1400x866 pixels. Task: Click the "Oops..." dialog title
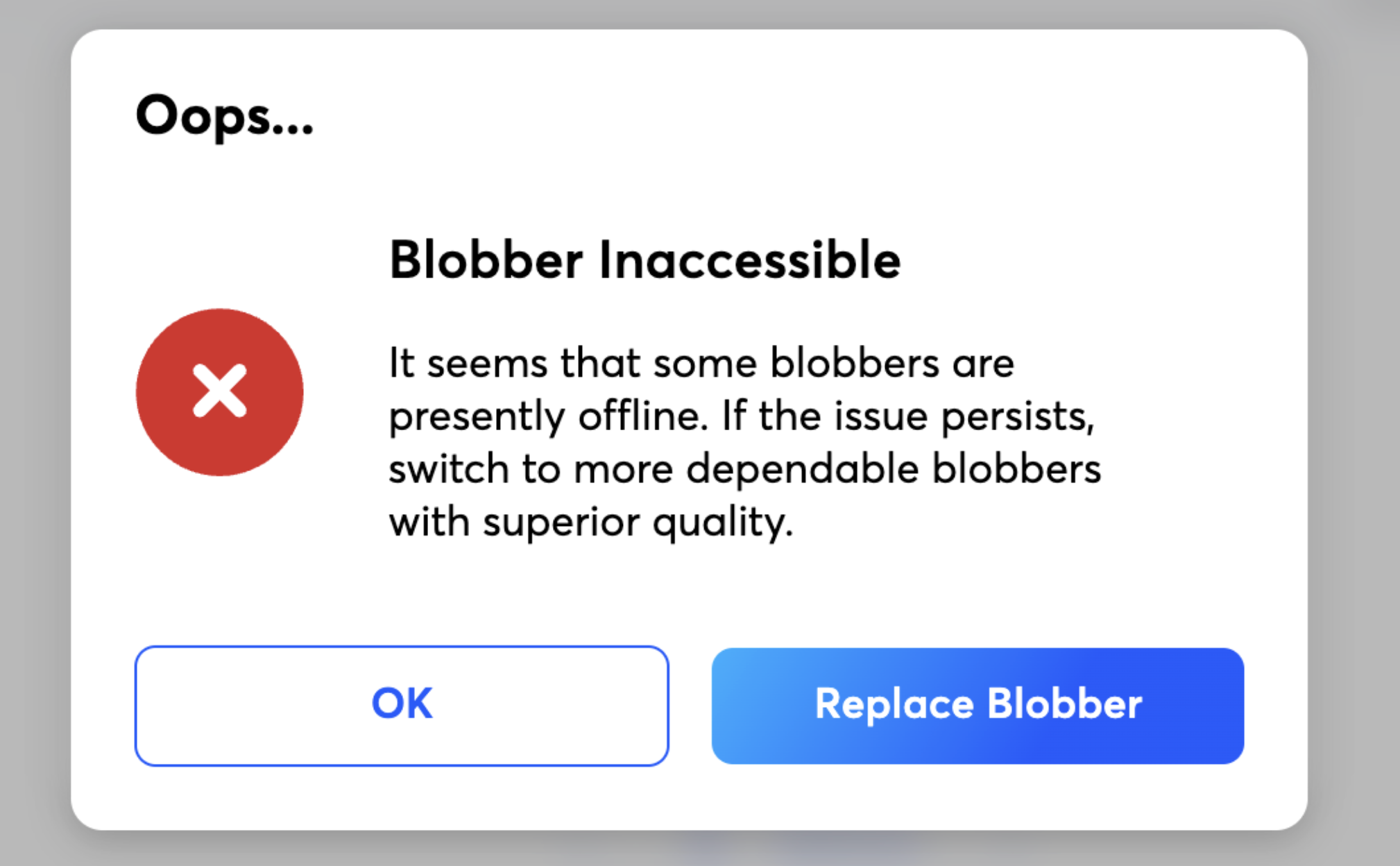pos(224,116)
